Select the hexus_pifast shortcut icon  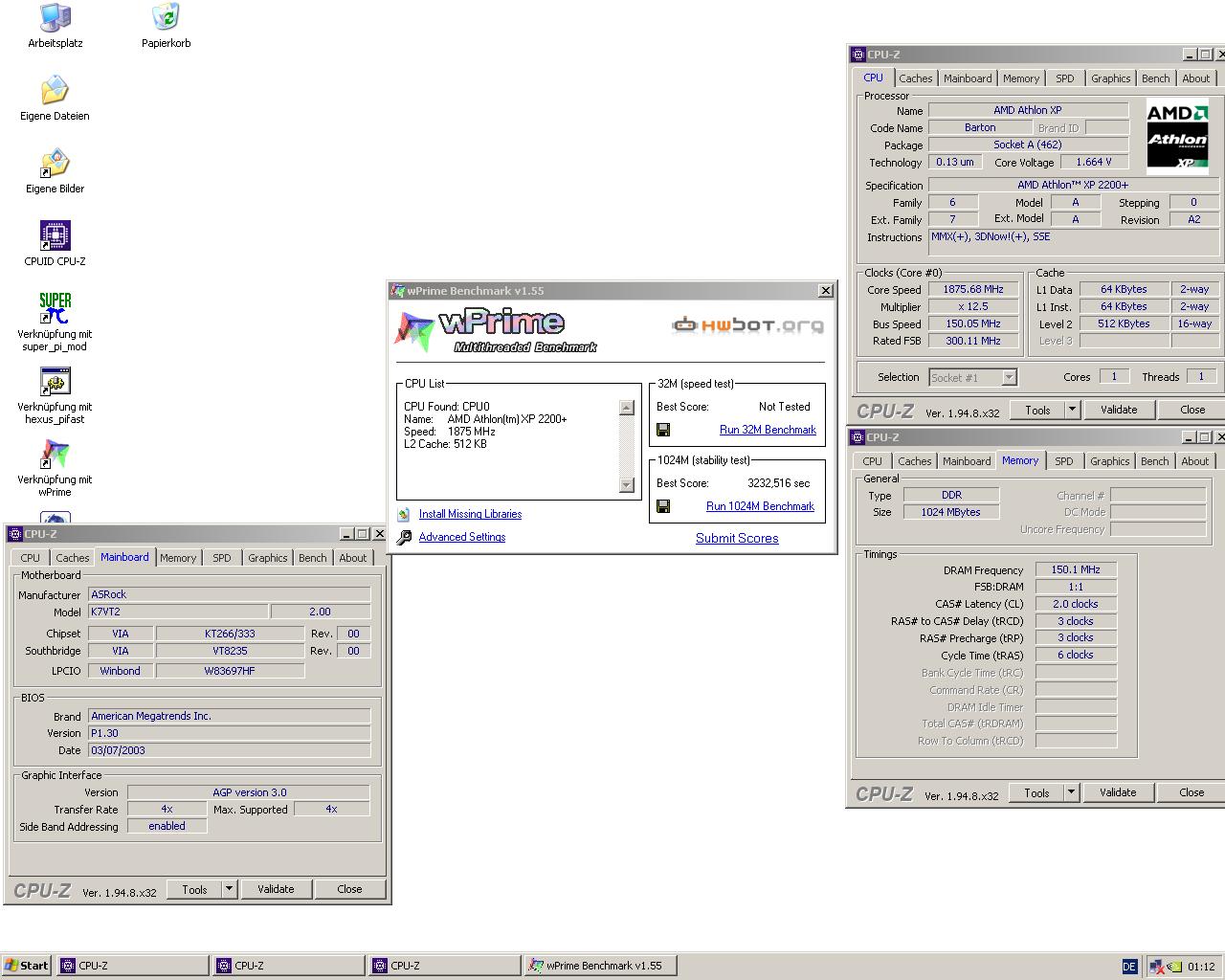pos(56,381)
